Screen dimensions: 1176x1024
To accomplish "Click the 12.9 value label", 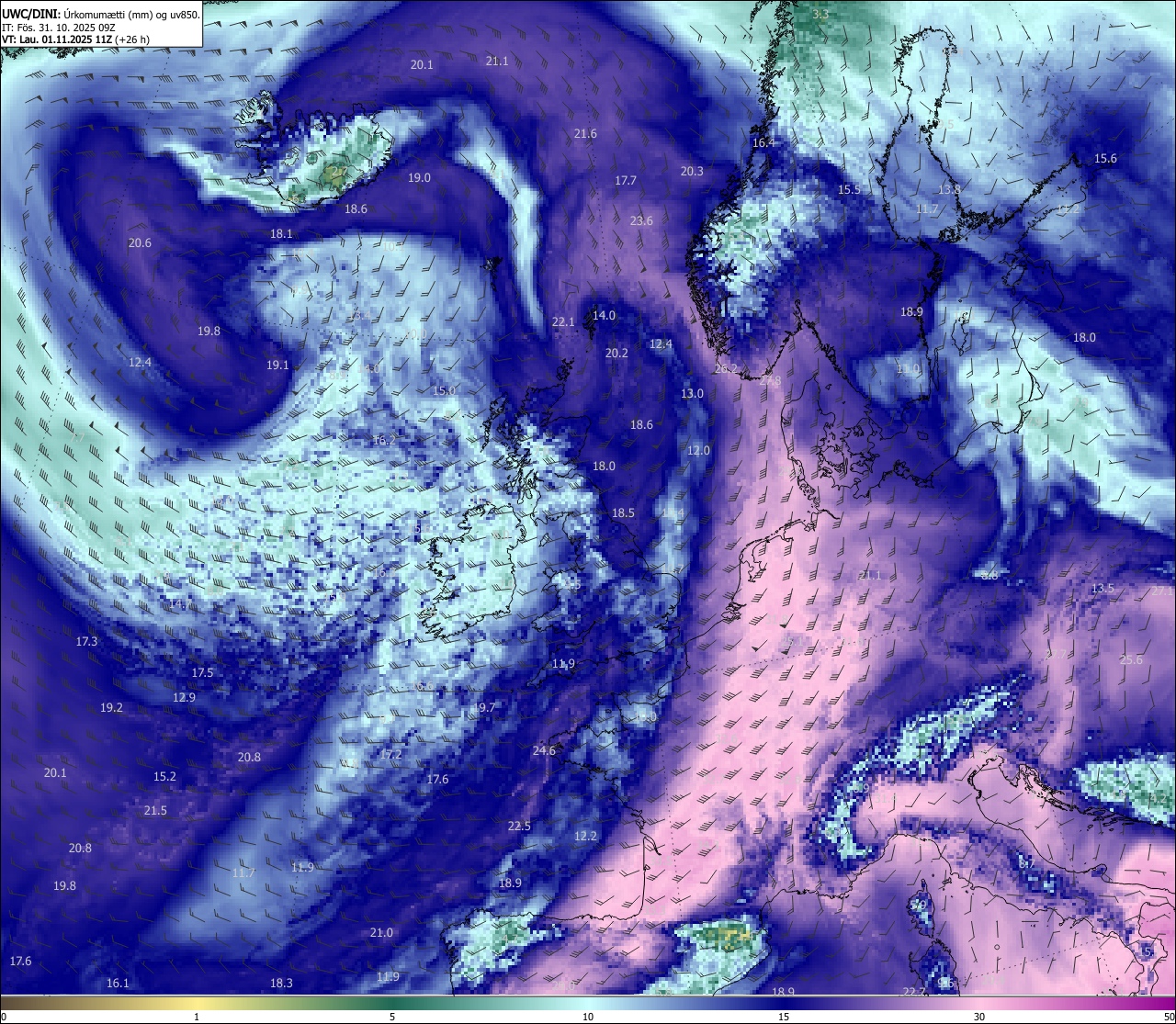I will click(184, 698).
